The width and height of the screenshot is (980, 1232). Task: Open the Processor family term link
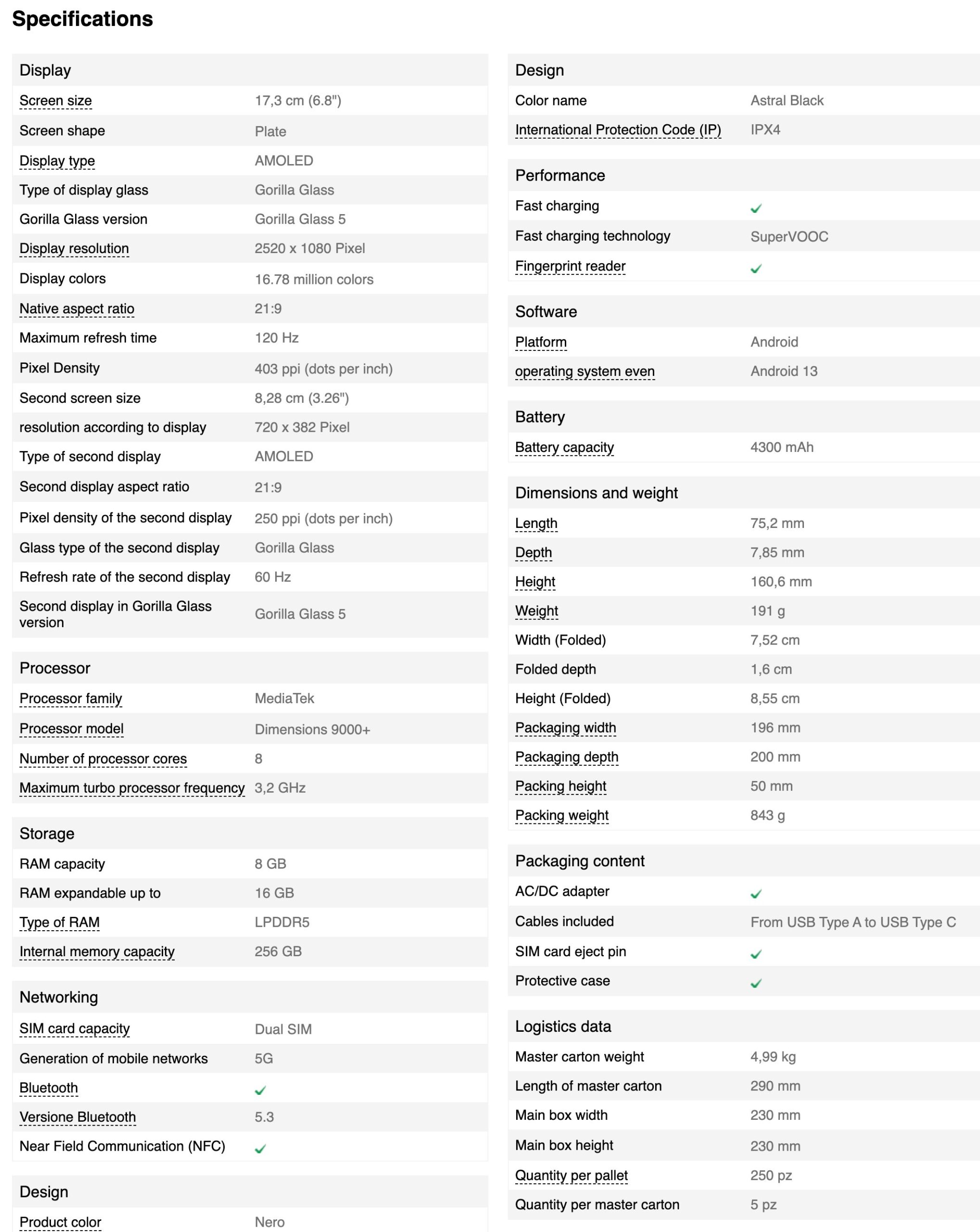pyautogui.click(x=71, y=699)
